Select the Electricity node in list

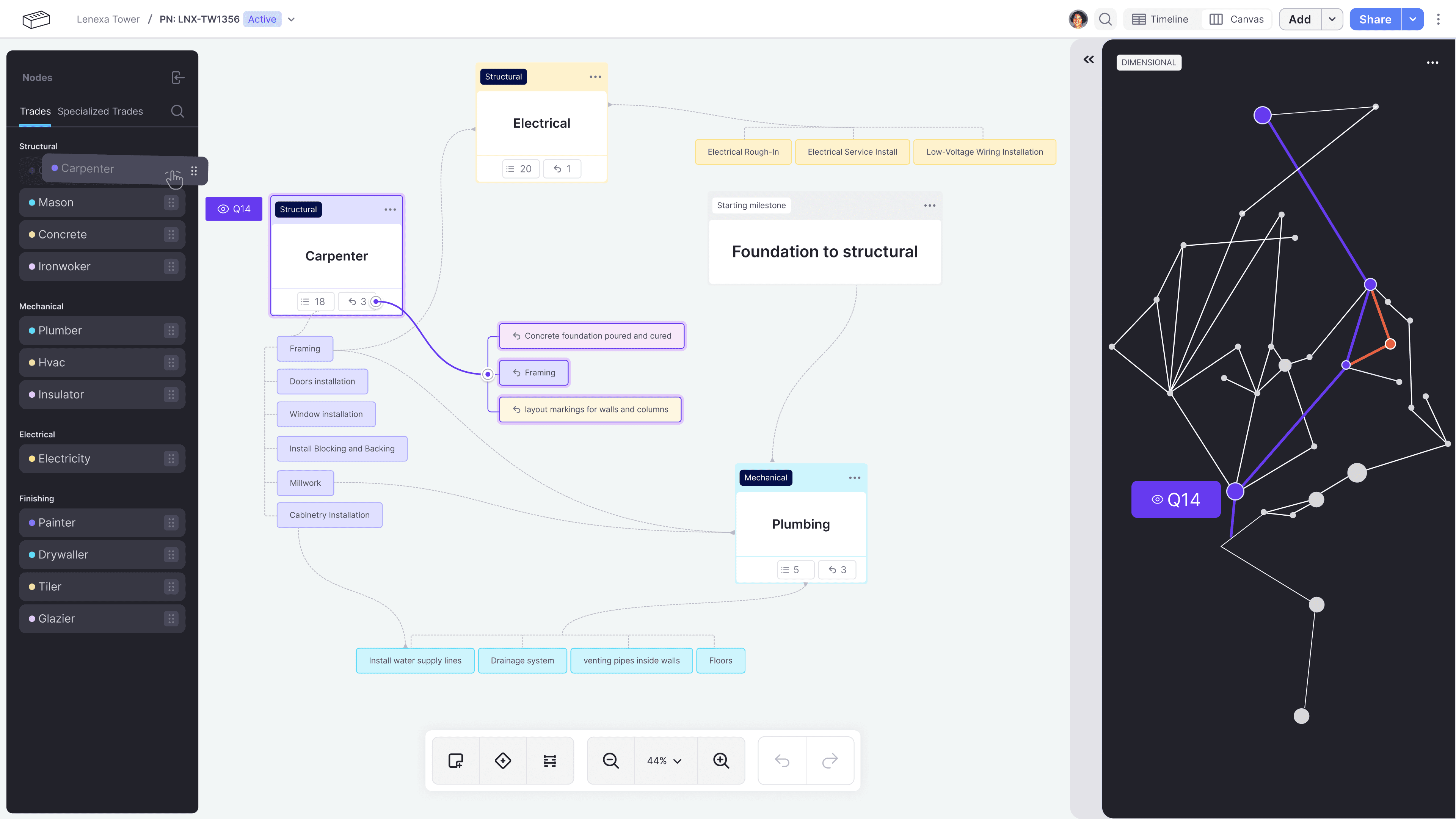102,459
